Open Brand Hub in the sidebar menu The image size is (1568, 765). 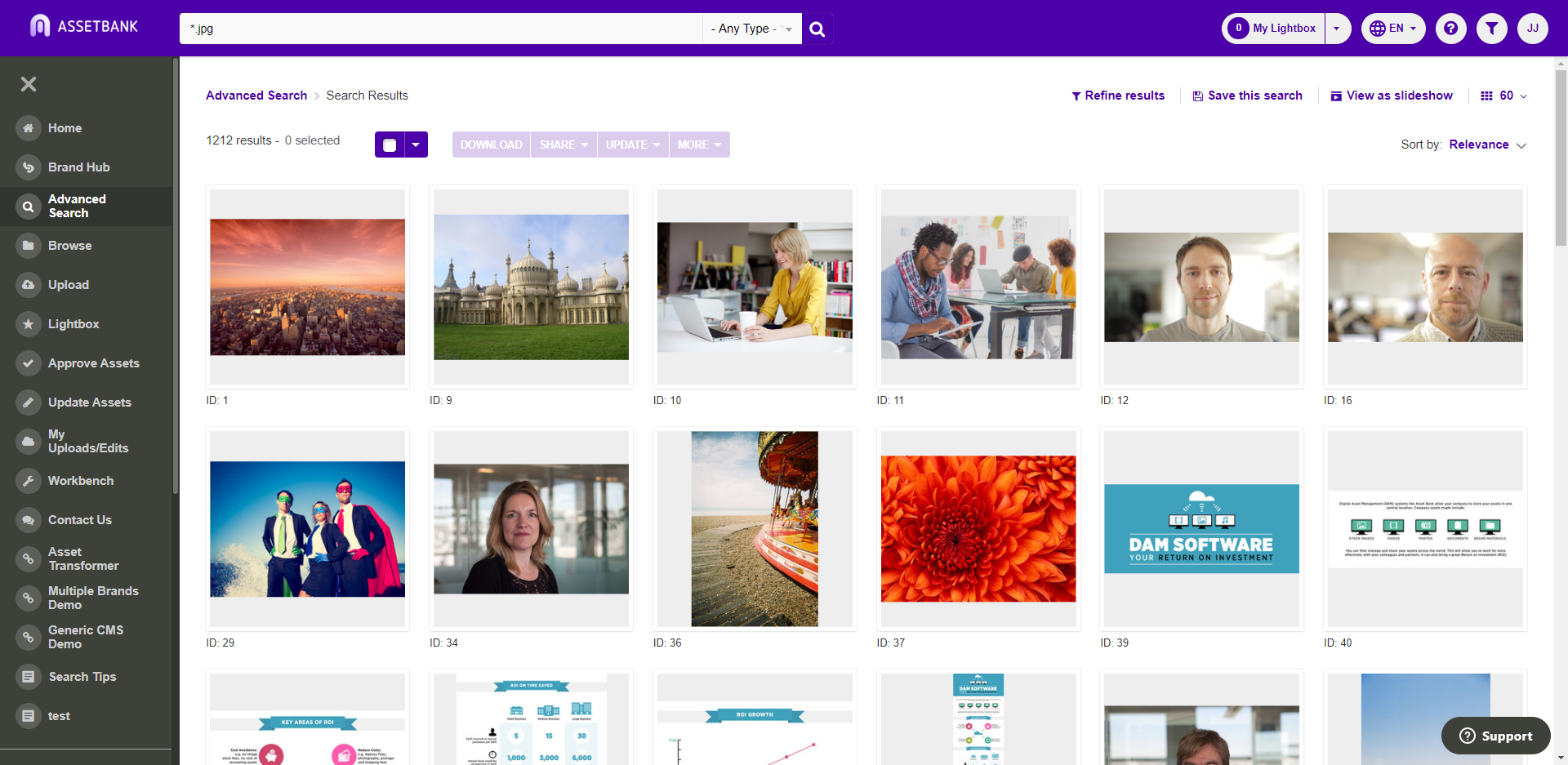[x=78, y=167]
